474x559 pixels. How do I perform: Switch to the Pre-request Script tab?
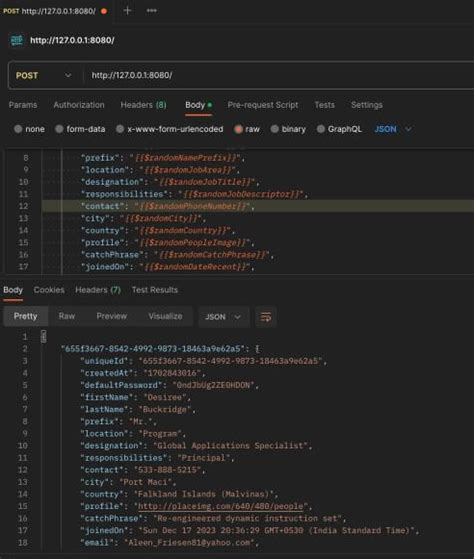[x=263, y=105]
